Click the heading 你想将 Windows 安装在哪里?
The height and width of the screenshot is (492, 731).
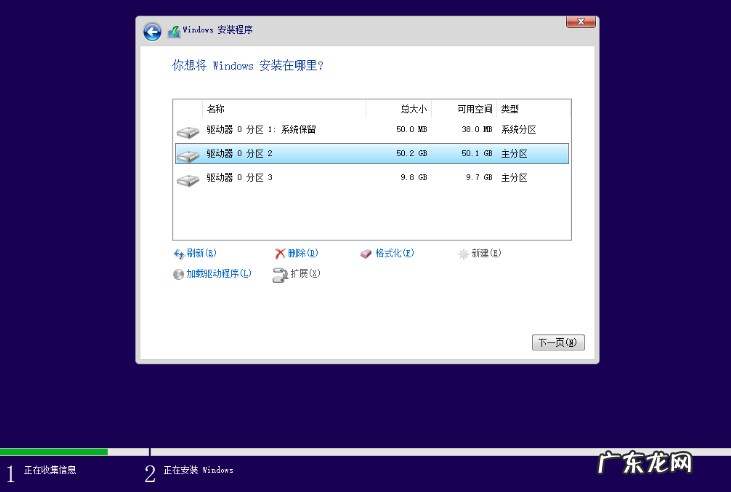coord(248,65)
